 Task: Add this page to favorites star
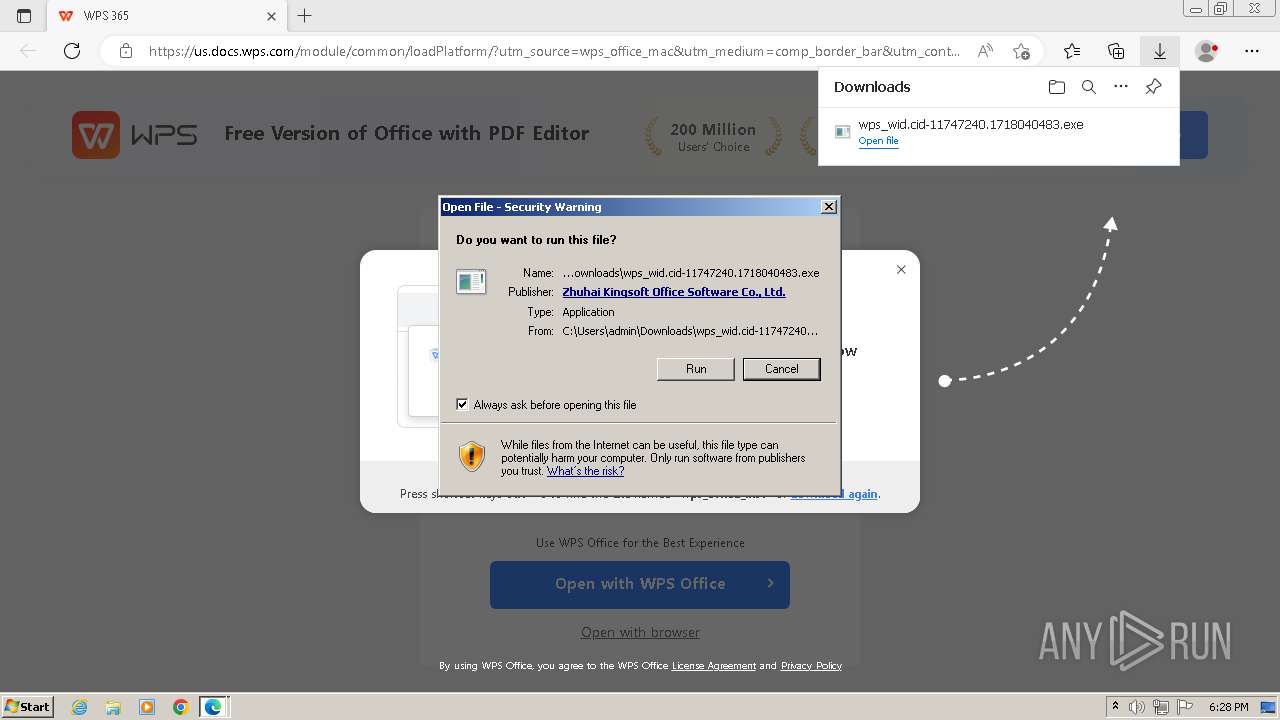[x=1021, y=51]
